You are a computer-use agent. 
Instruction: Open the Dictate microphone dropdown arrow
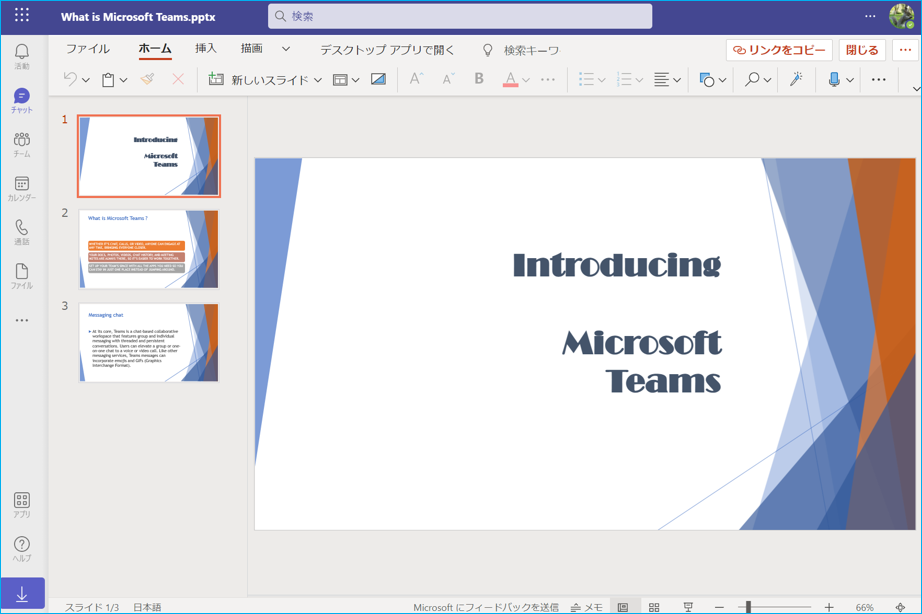[x=850, y=80]
